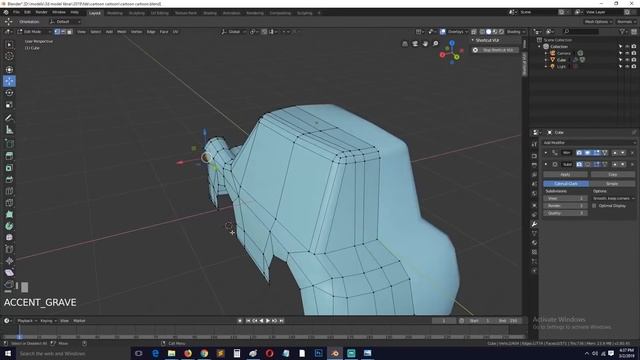Image resolution: width=640 pixels, height=360 pixels.
Task: Select the Poly Build tool
Action: [9, 214]
